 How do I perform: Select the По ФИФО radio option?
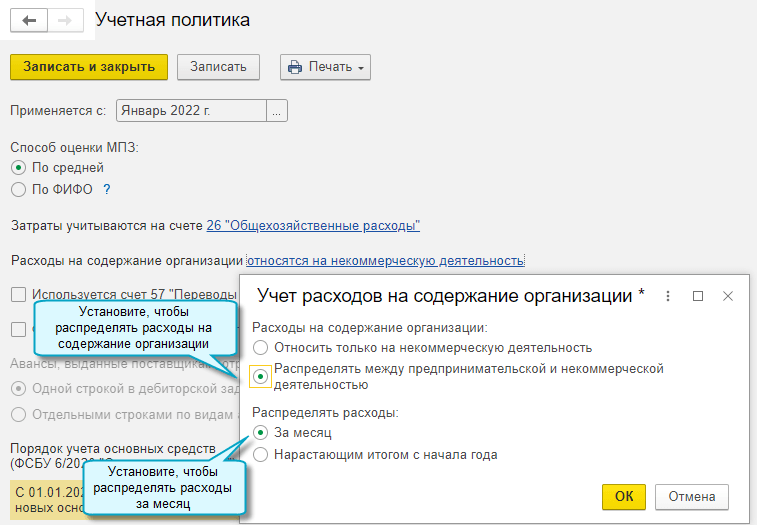tap(18, 189)
